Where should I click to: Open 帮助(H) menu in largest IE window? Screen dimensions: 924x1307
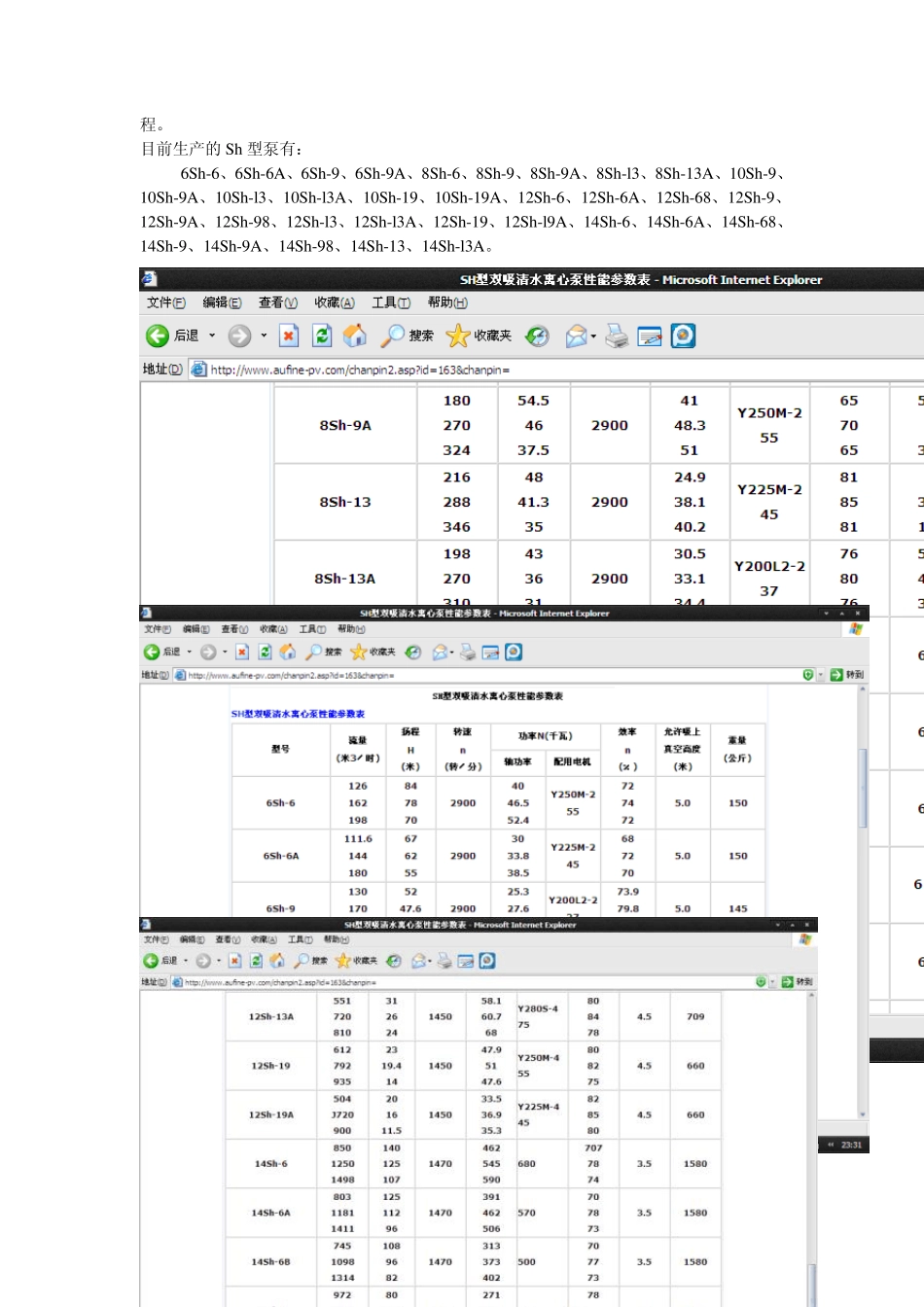[x=447, y=302]
